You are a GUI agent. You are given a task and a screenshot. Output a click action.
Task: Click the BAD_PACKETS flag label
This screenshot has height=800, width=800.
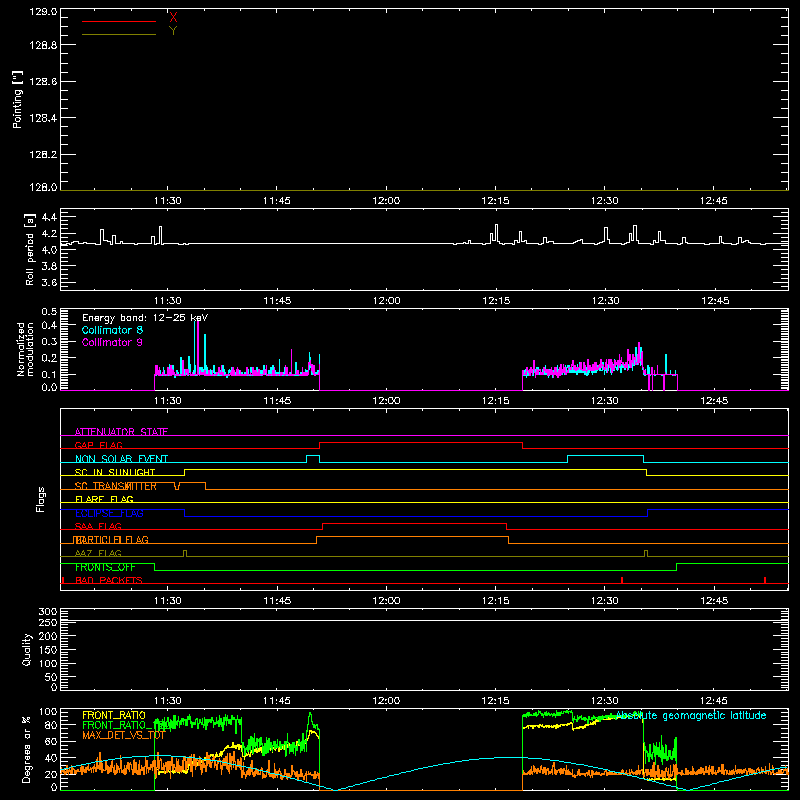(x=109, y=580)
